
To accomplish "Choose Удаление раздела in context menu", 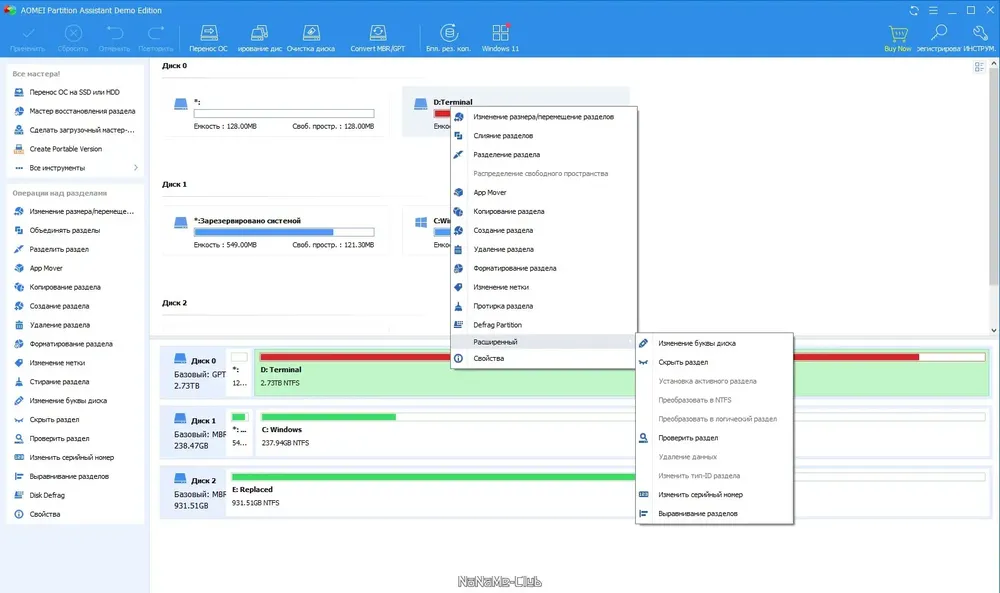I will 543,249.
